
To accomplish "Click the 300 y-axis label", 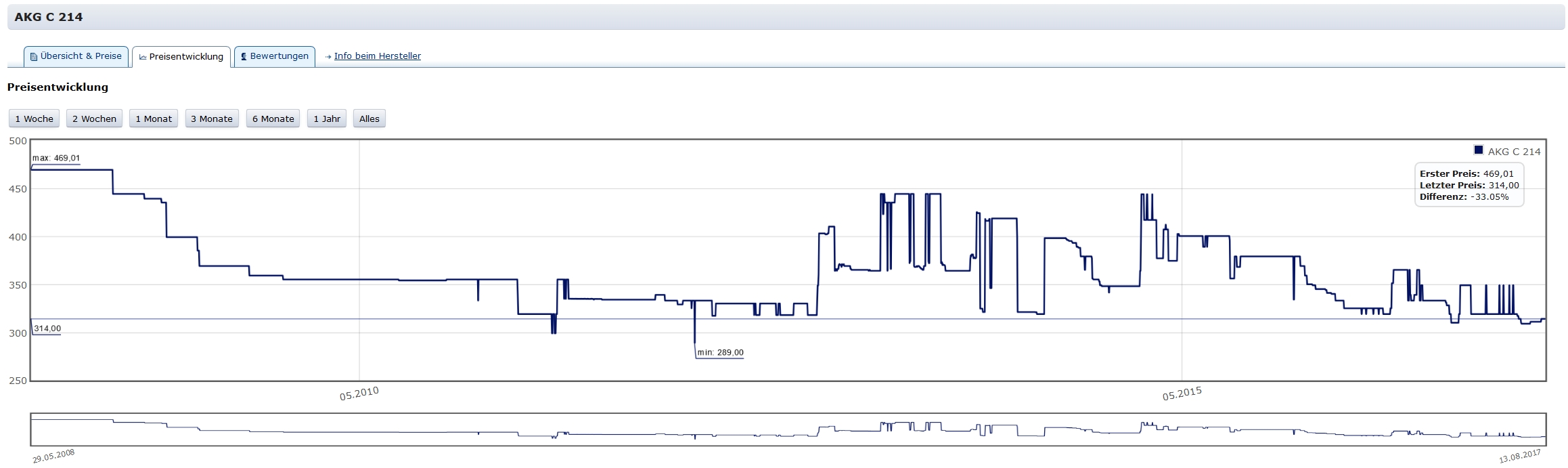I will (x=18, y=333).
